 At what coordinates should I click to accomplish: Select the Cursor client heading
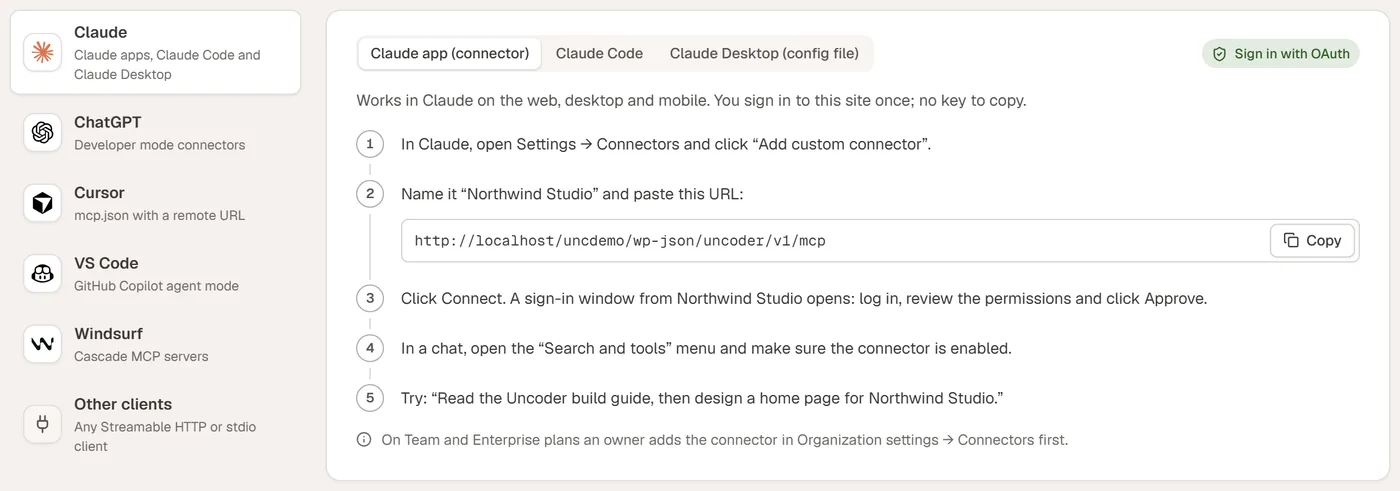pos(99,193)
